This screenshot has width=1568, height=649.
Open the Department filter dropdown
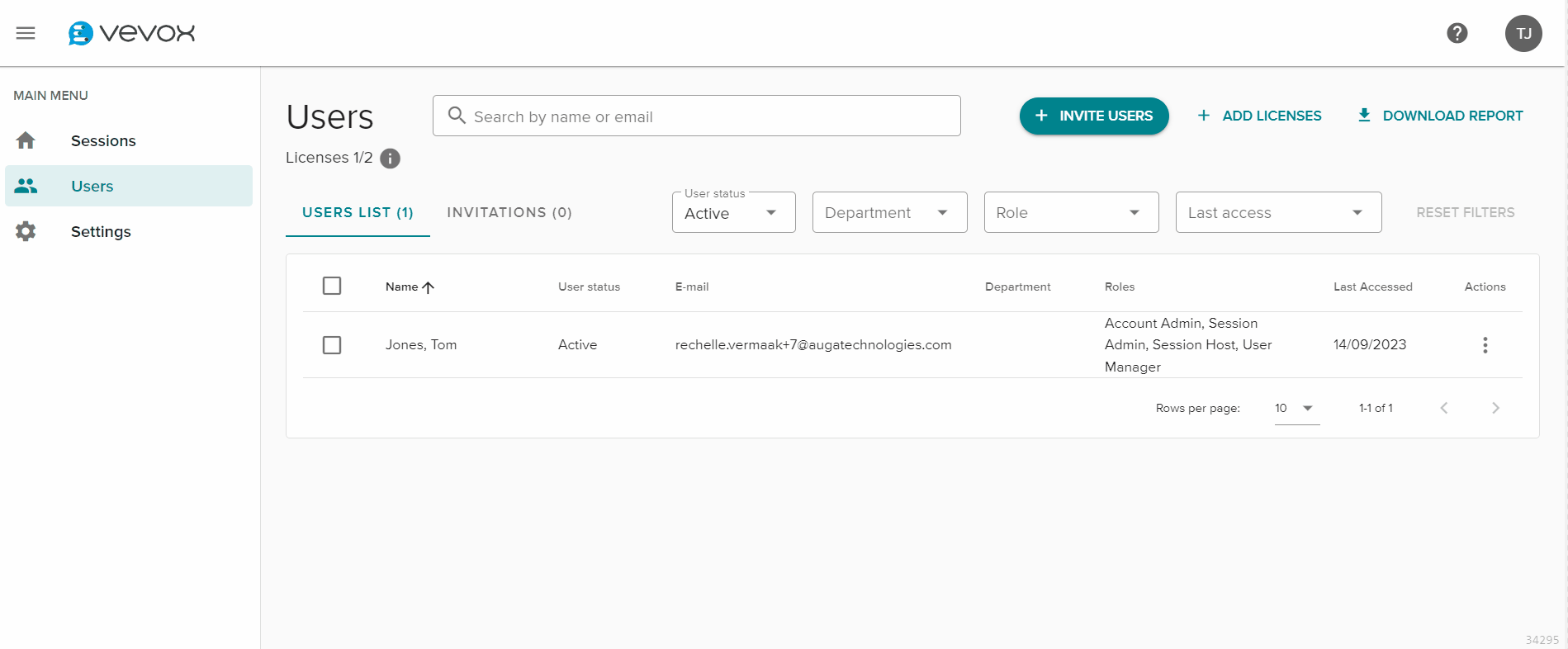889,213
